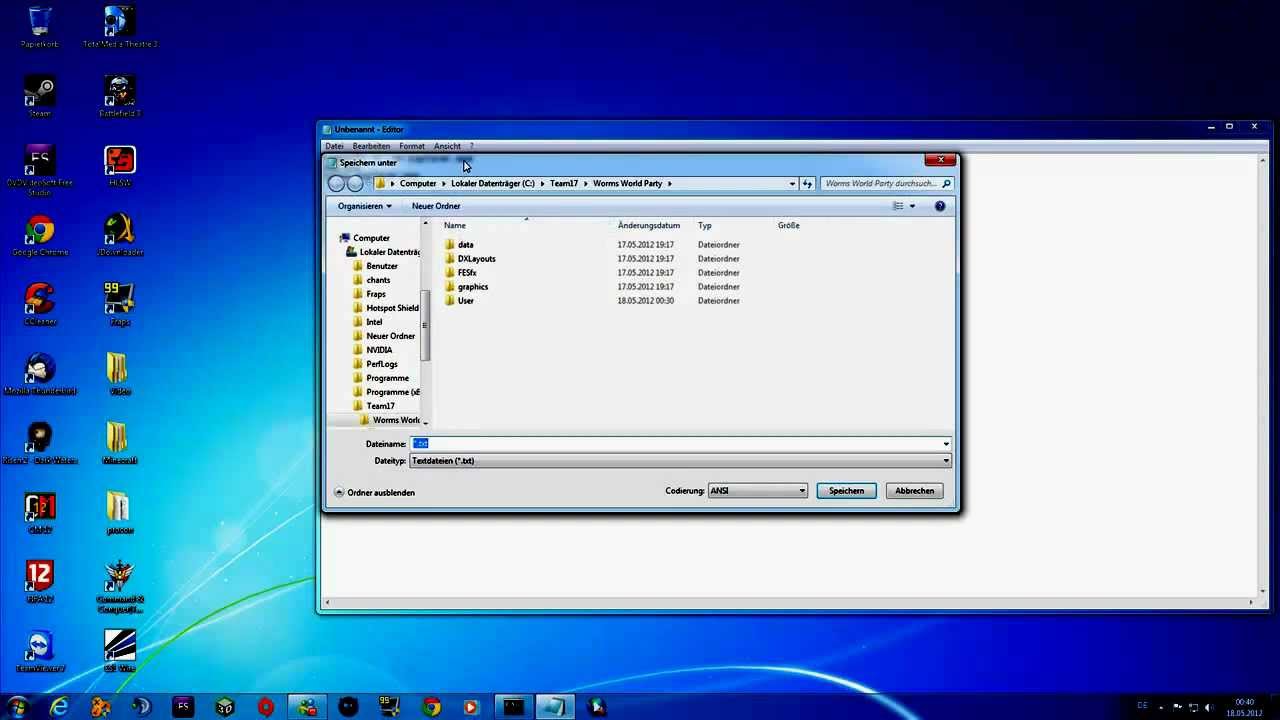The width and height of the screenshot is (1280, 720).
Task: Click the volume icon in system tray
Action: [1208, 707]
